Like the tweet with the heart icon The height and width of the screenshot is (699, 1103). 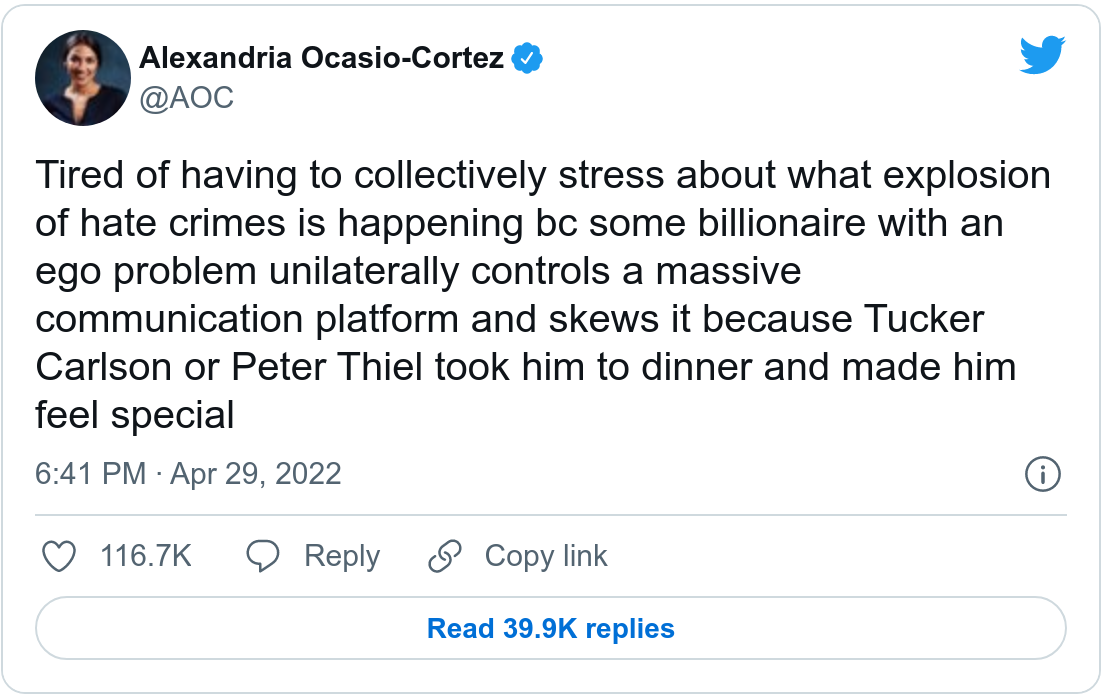[x=60, y=556]
